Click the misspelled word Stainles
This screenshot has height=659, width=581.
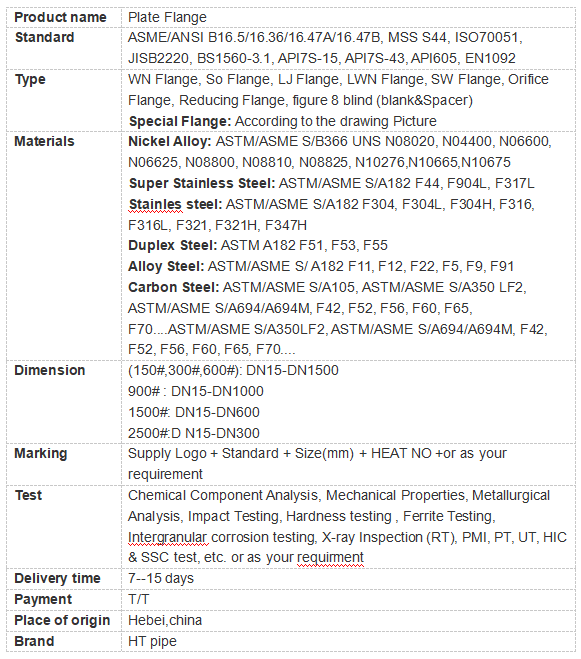pos(155,204)
